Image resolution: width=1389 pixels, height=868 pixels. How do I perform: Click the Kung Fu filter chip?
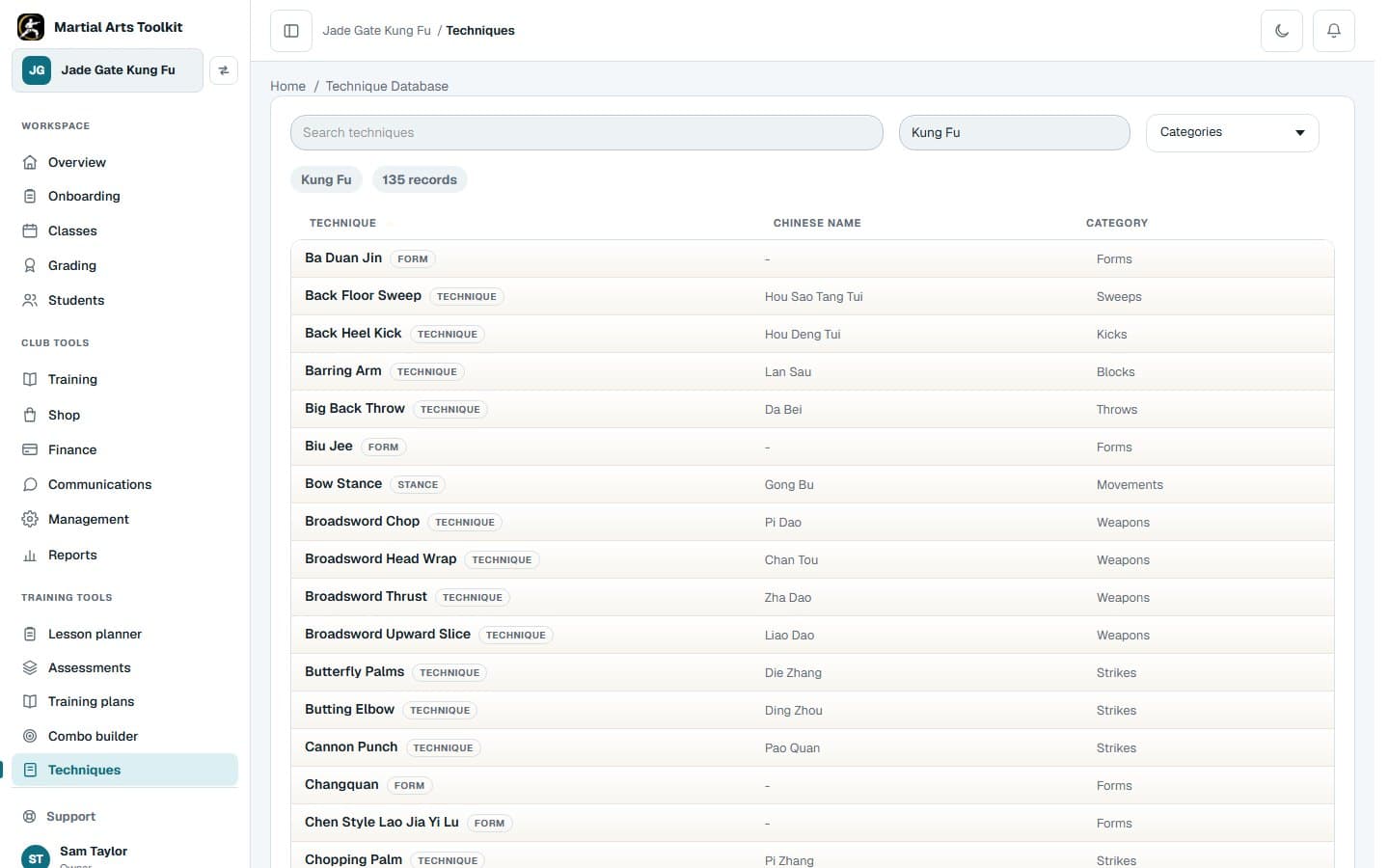tap(326, 179)
